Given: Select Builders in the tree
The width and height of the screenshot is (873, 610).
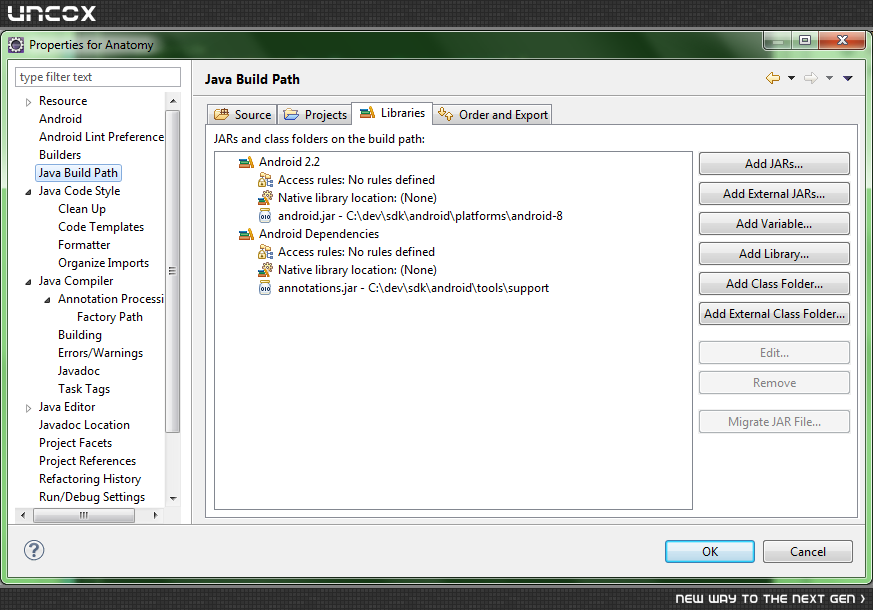Looking at the screenshot, I should click(x=60, y=155).
